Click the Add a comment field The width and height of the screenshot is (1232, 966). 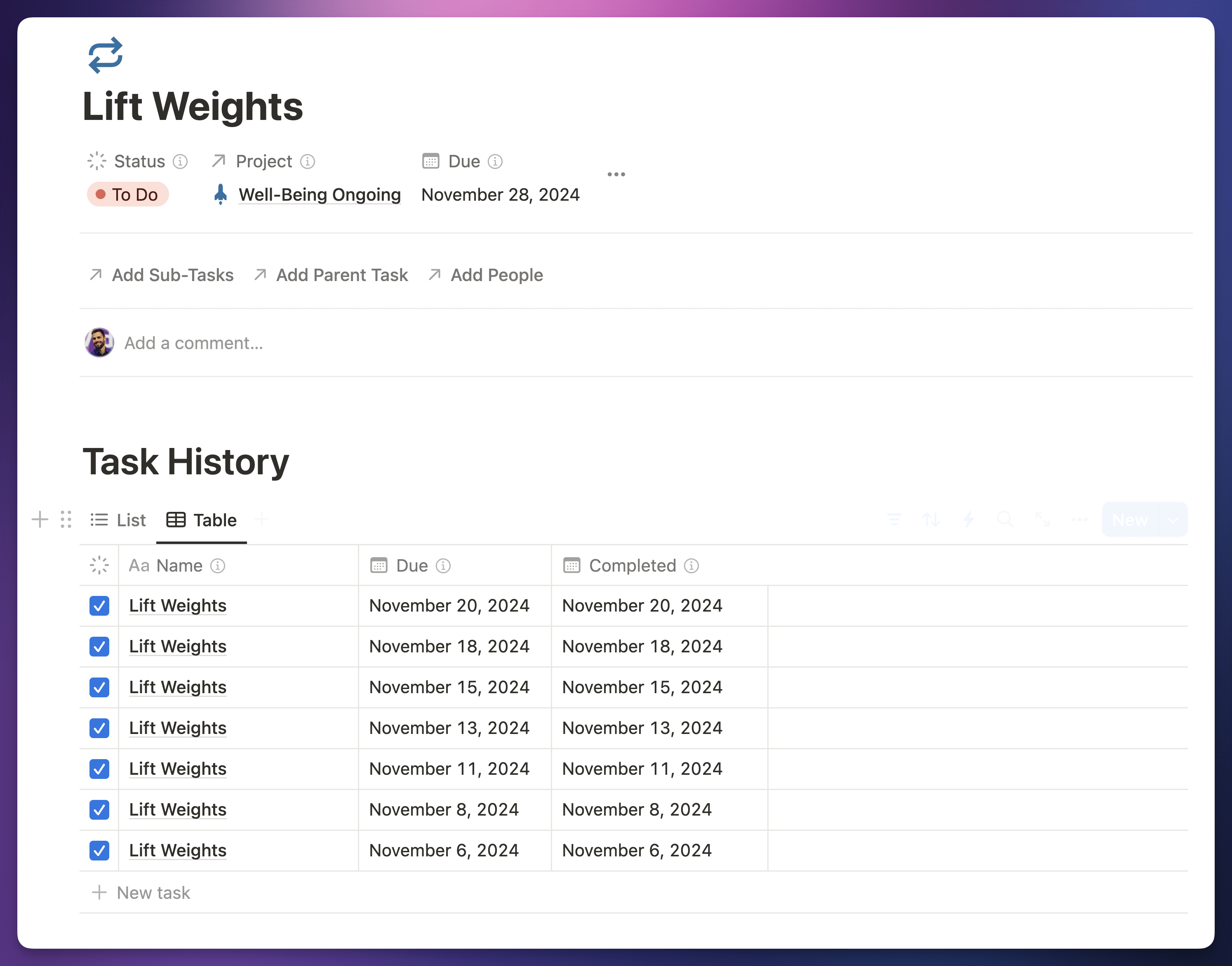click(193, 343)
